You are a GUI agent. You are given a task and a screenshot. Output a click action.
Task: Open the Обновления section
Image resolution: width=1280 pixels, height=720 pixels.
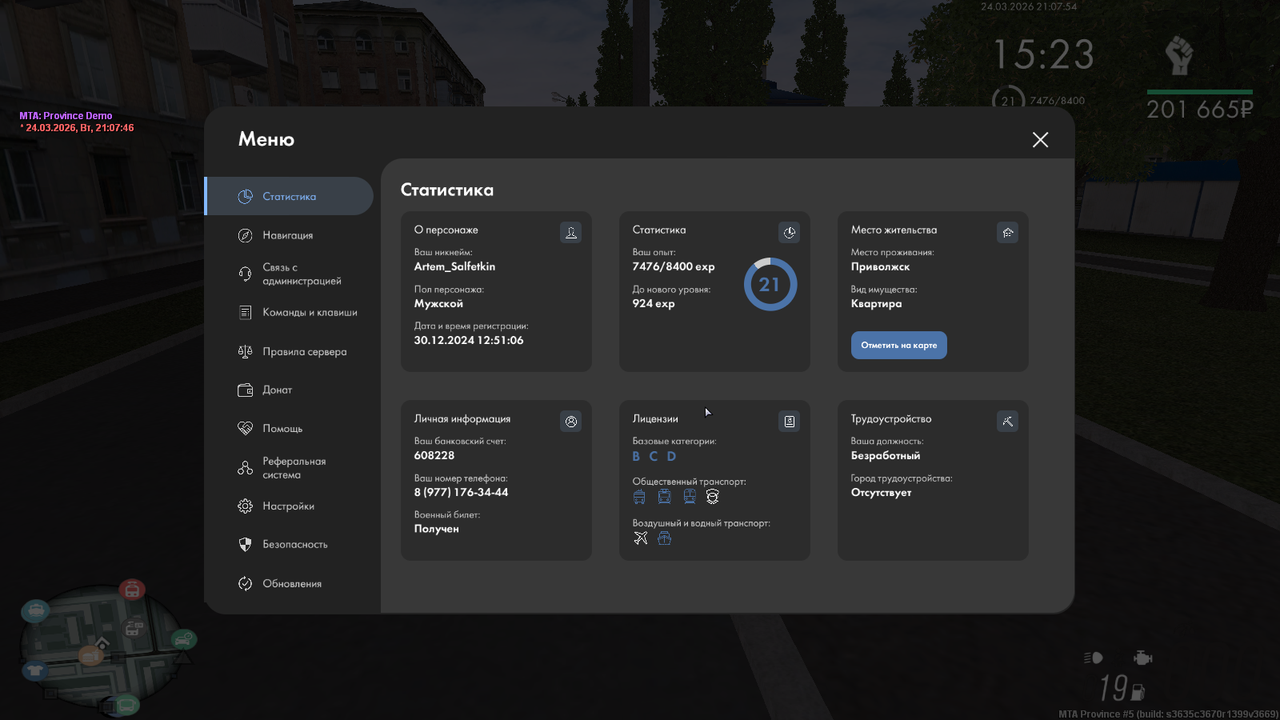(x=289, y=583)
